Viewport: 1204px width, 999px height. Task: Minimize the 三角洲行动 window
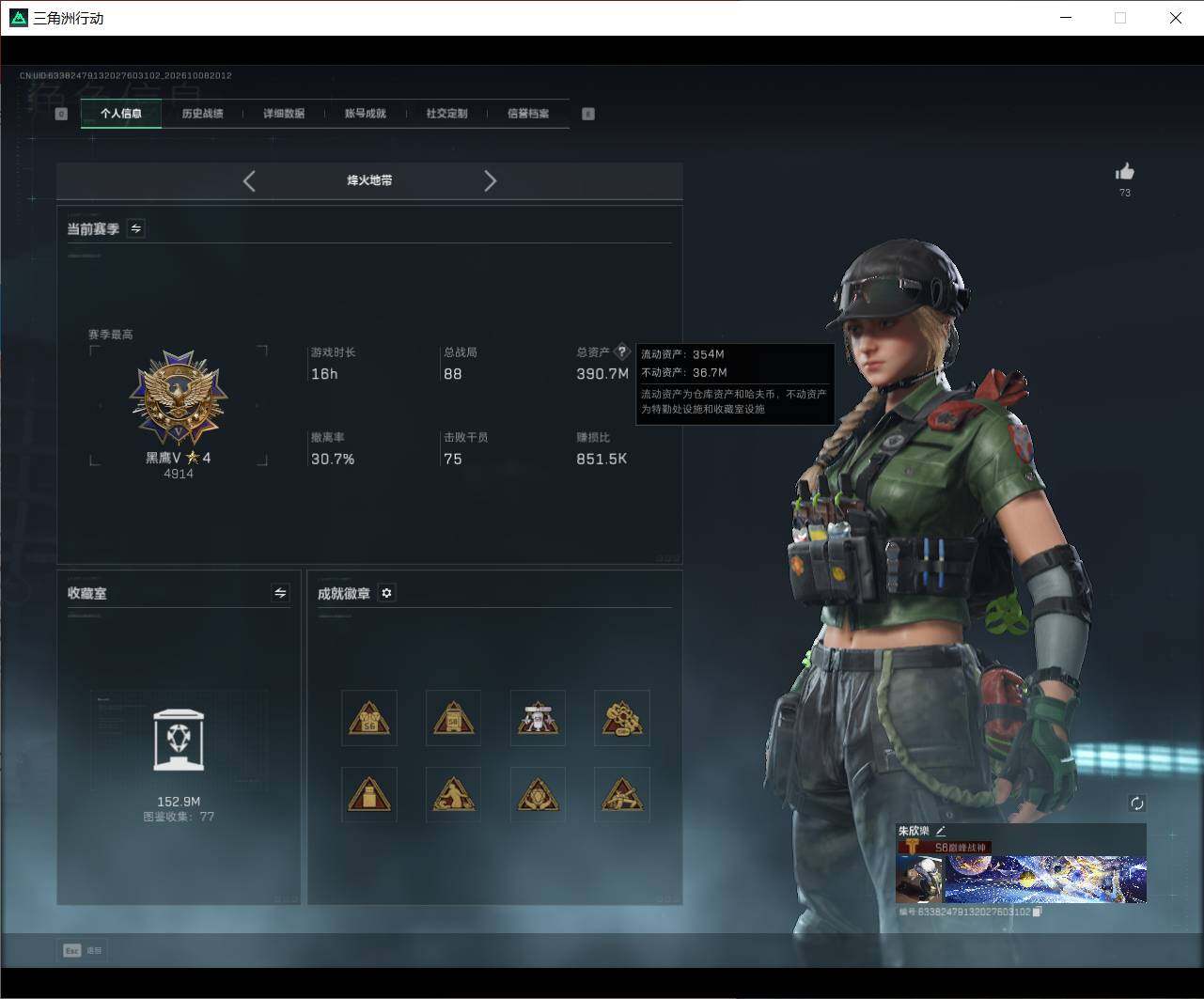point(1066,18)
